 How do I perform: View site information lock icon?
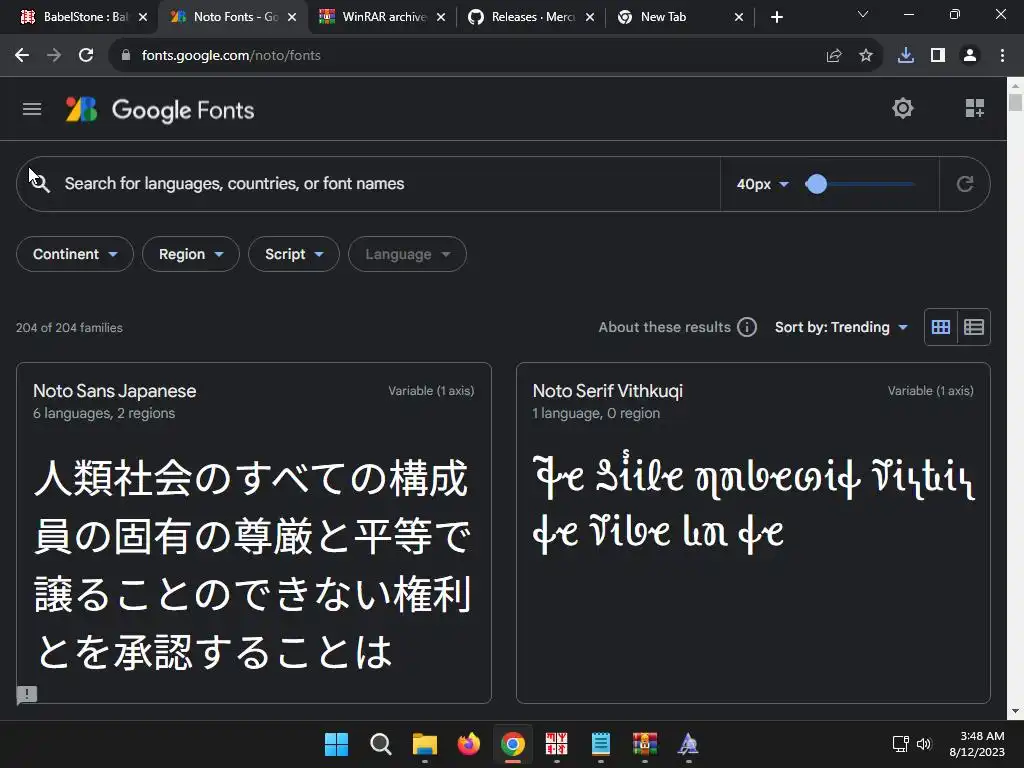125,56
